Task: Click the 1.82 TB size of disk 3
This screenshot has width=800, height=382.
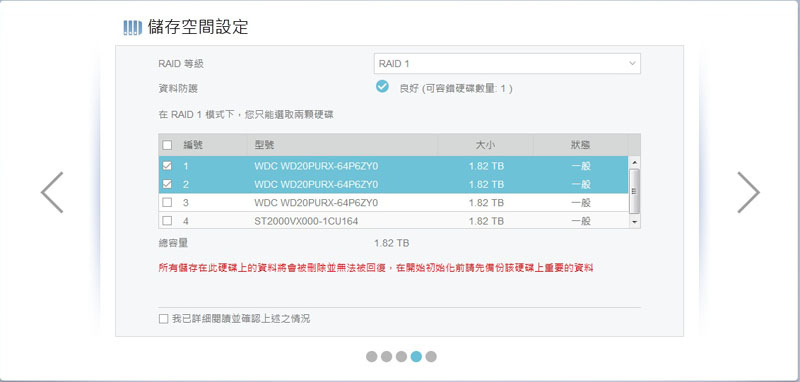Action: click(x=486, y=202)
